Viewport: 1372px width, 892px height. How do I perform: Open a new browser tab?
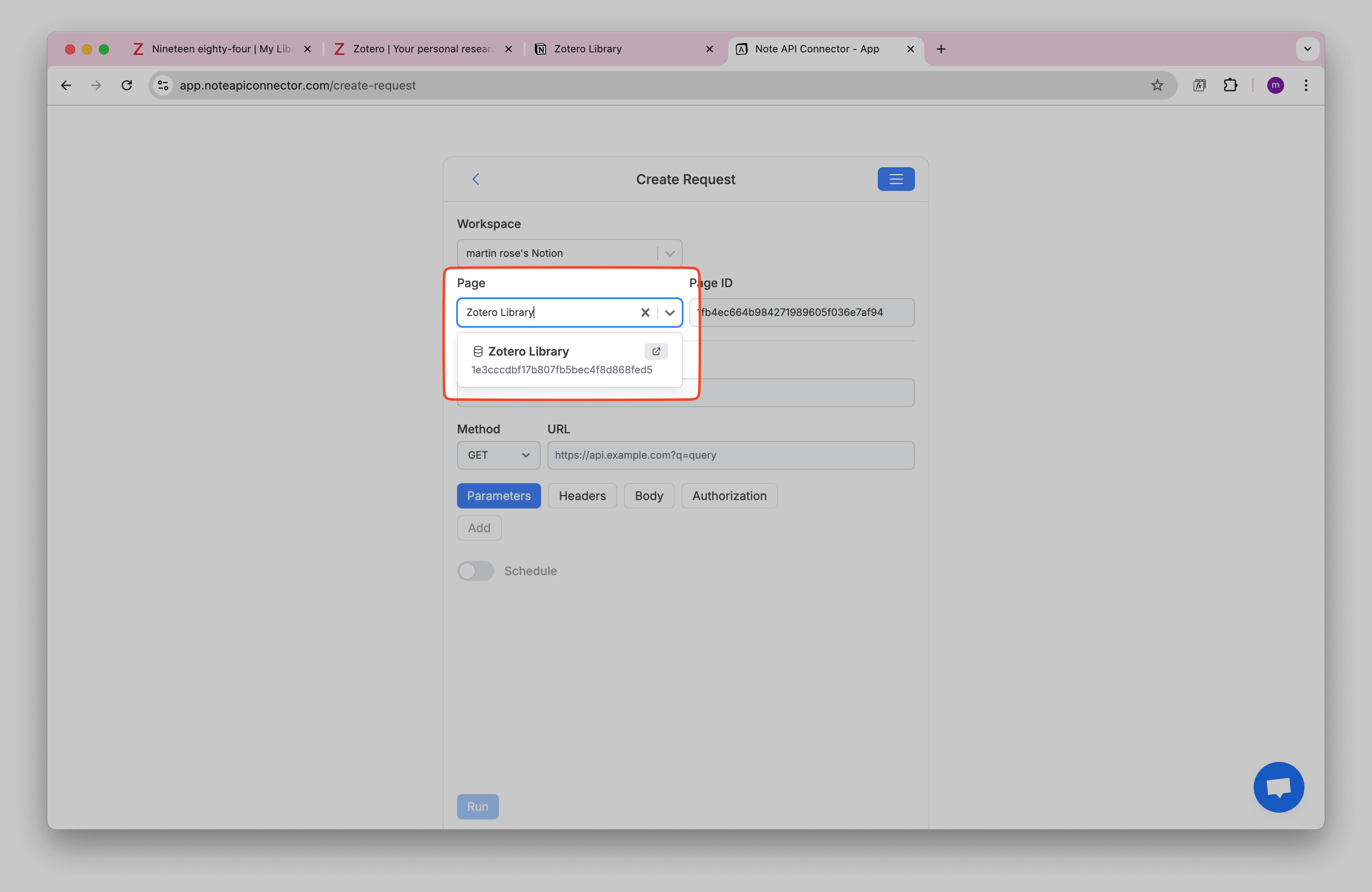941,49
